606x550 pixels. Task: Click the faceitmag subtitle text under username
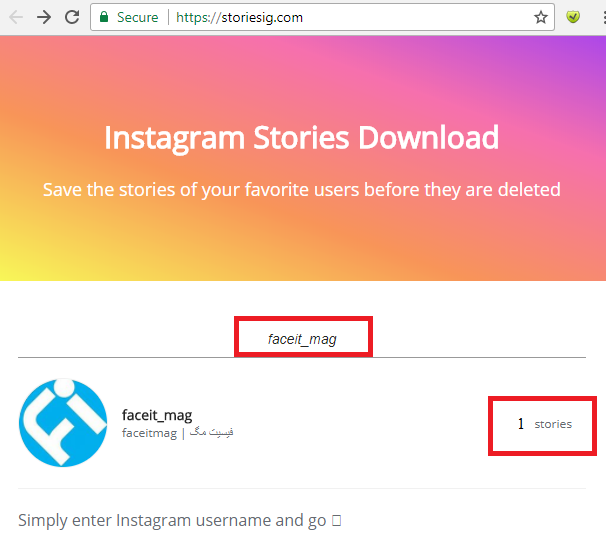click(x=177, y=433)
